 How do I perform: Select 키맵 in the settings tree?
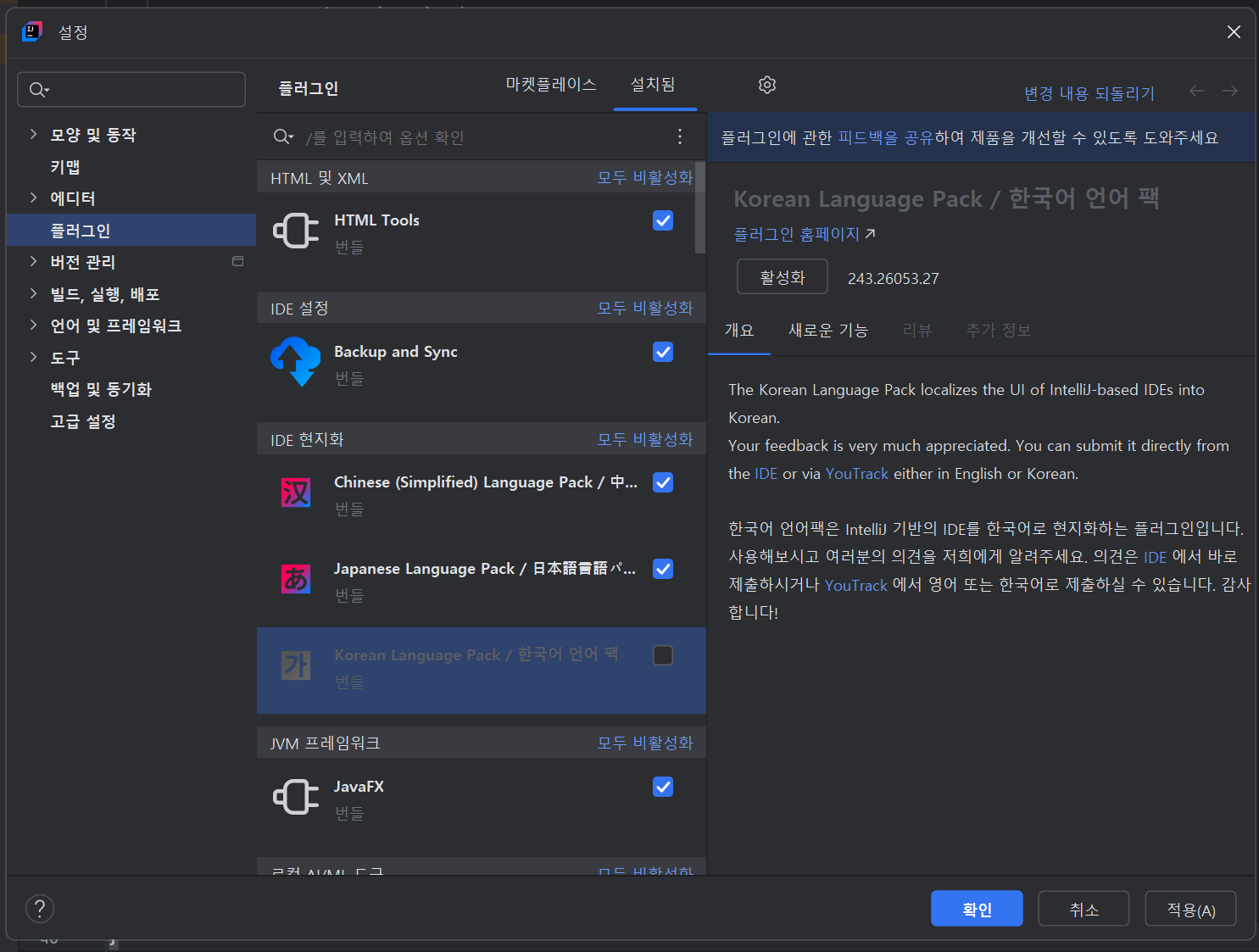[65, 166]
